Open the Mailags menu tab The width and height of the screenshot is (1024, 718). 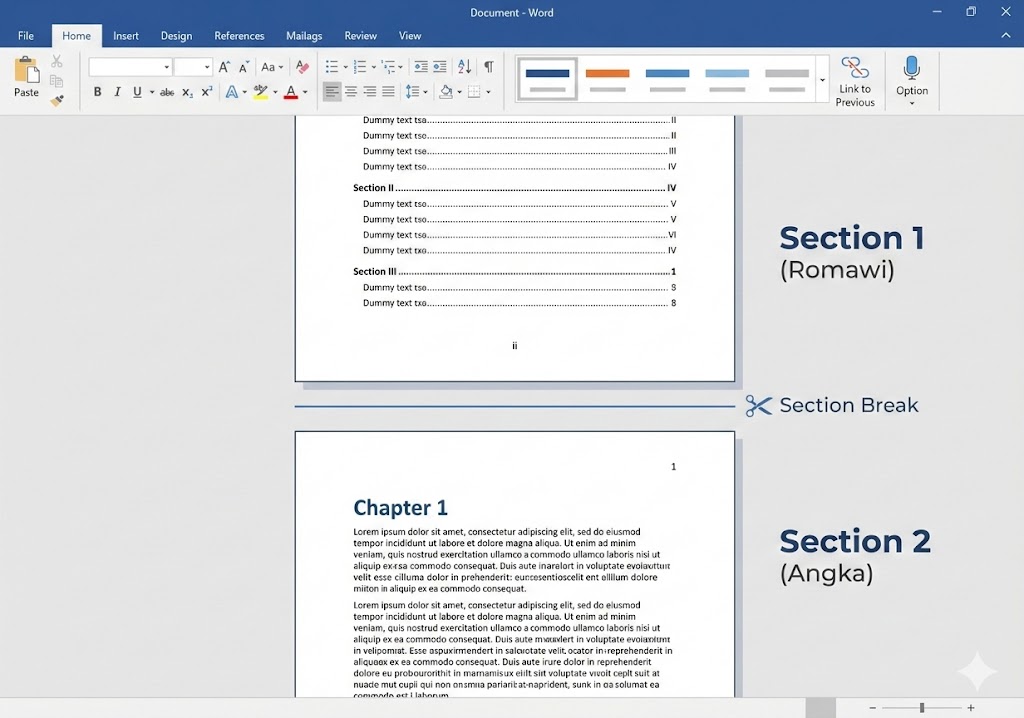[x=303, y=35]
